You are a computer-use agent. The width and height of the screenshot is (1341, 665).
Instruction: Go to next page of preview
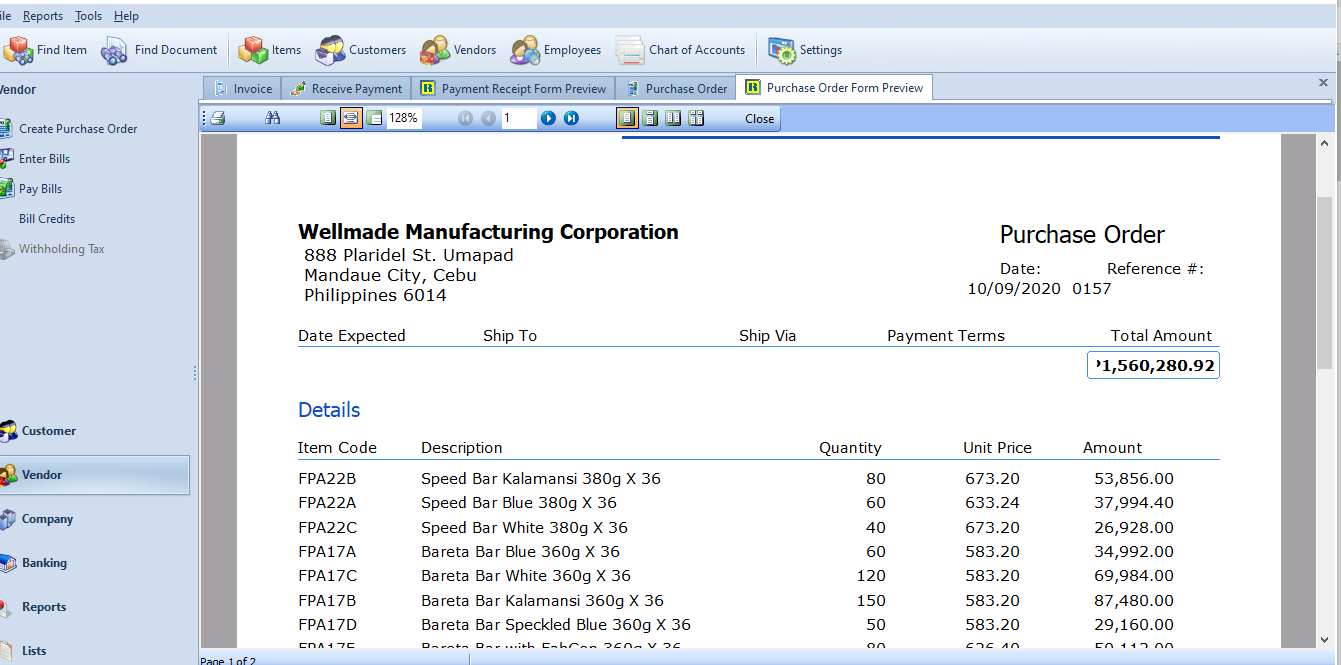click(548, 118)
